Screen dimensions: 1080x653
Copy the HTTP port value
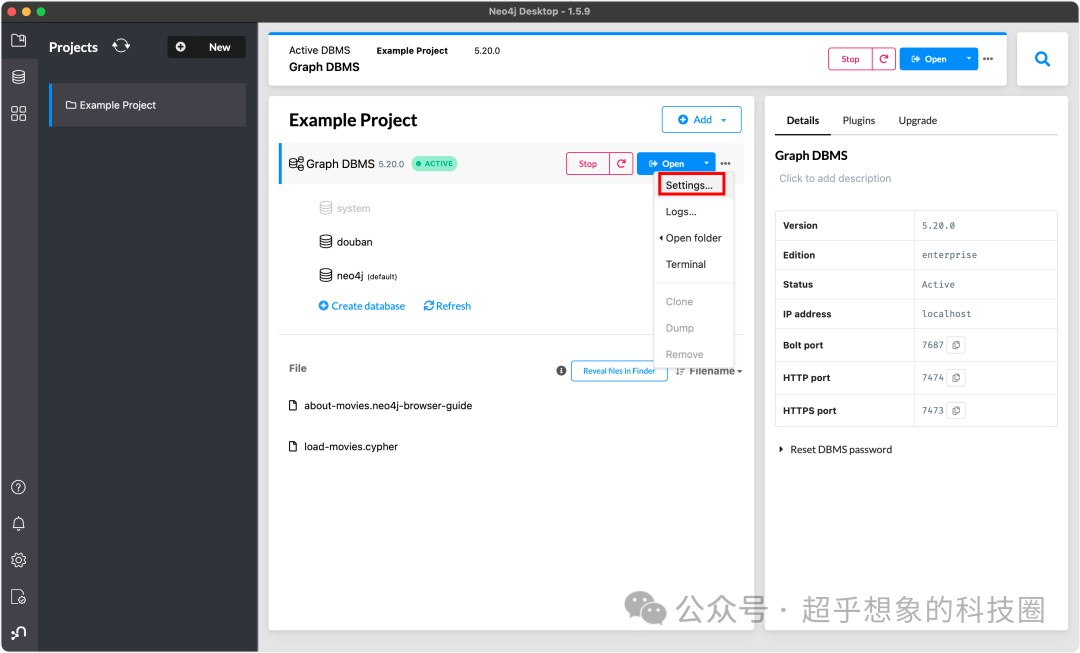[x=956, y=378]
